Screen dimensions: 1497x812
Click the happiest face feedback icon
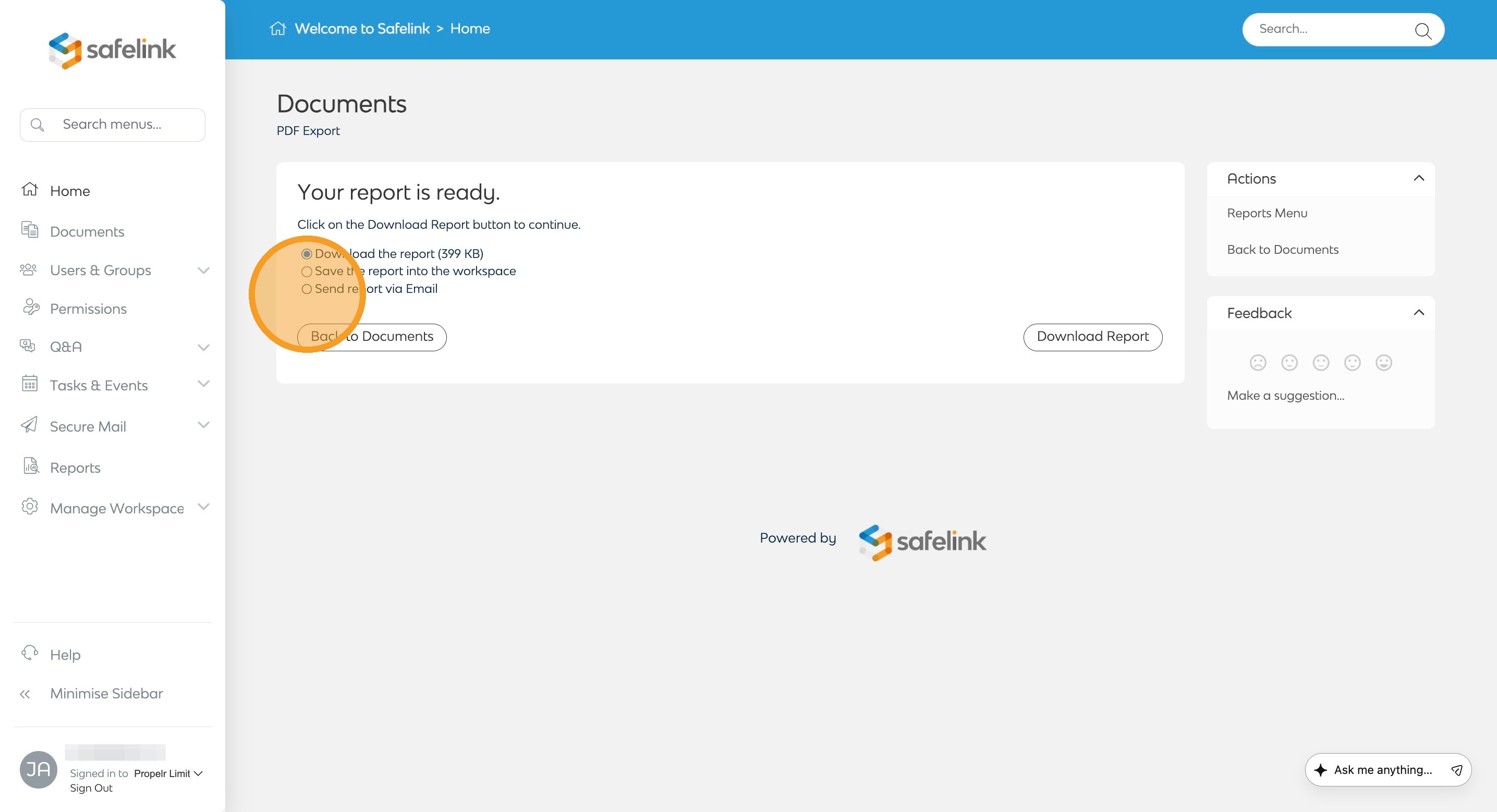pyautogui.click(x=1383, y=362)
